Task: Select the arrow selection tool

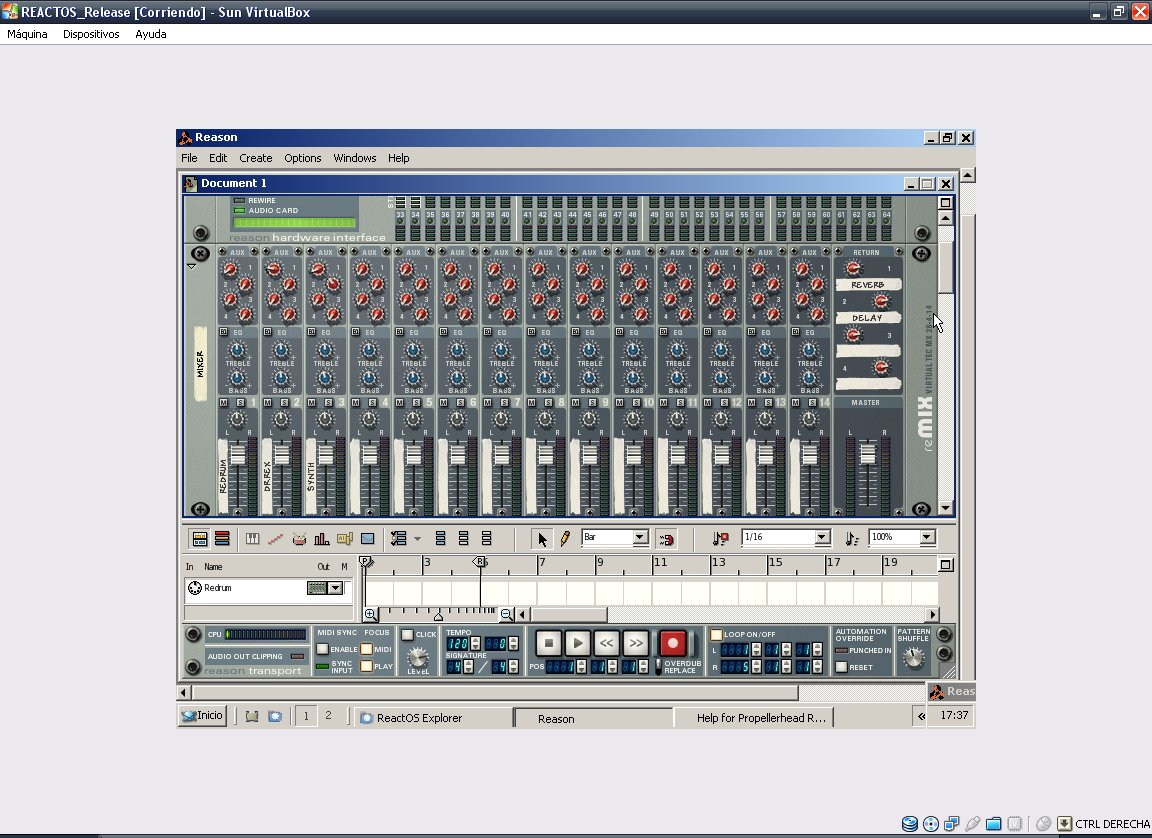Action: (542, 539)
